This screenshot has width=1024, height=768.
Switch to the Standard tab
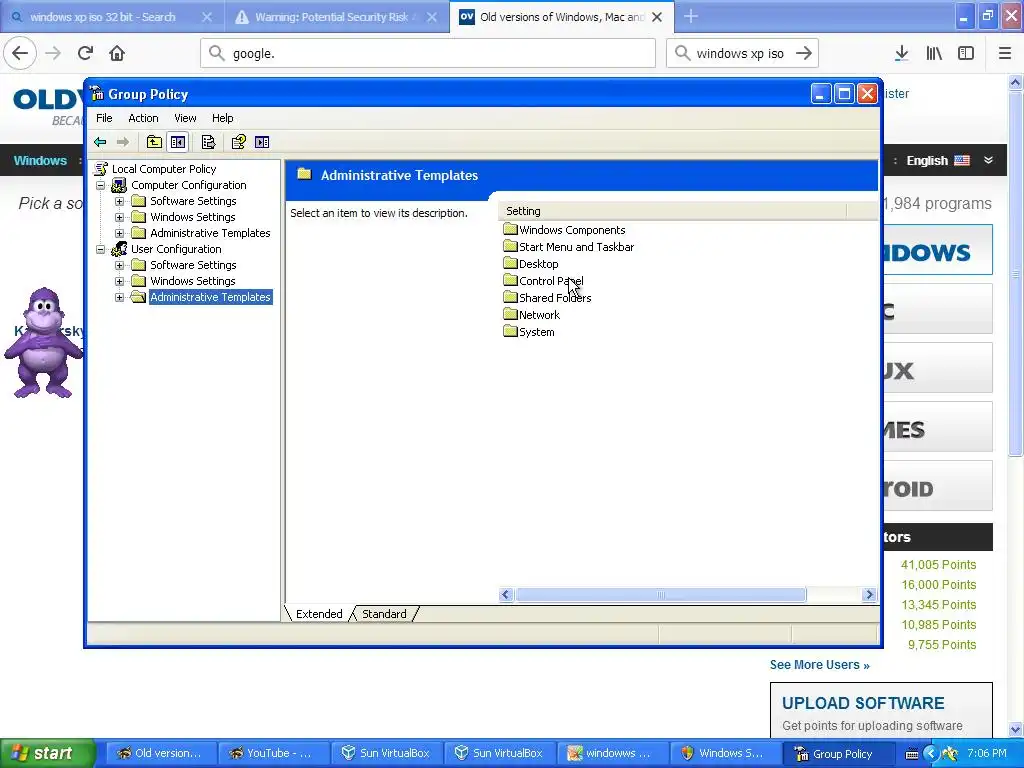[384, 614]
